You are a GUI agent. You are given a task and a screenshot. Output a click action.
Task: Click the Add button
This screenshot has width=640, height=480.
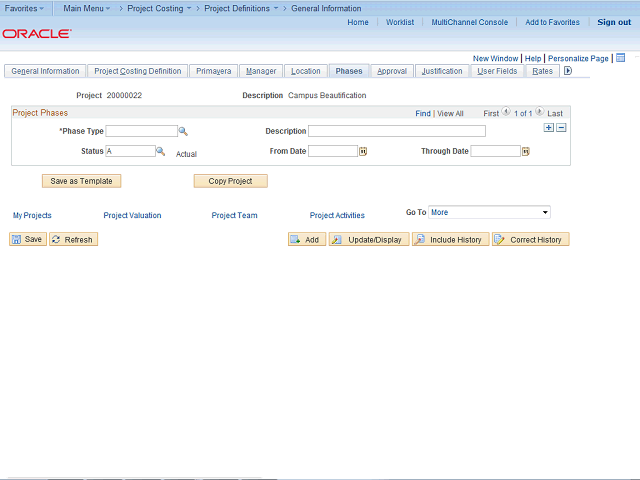307,239
